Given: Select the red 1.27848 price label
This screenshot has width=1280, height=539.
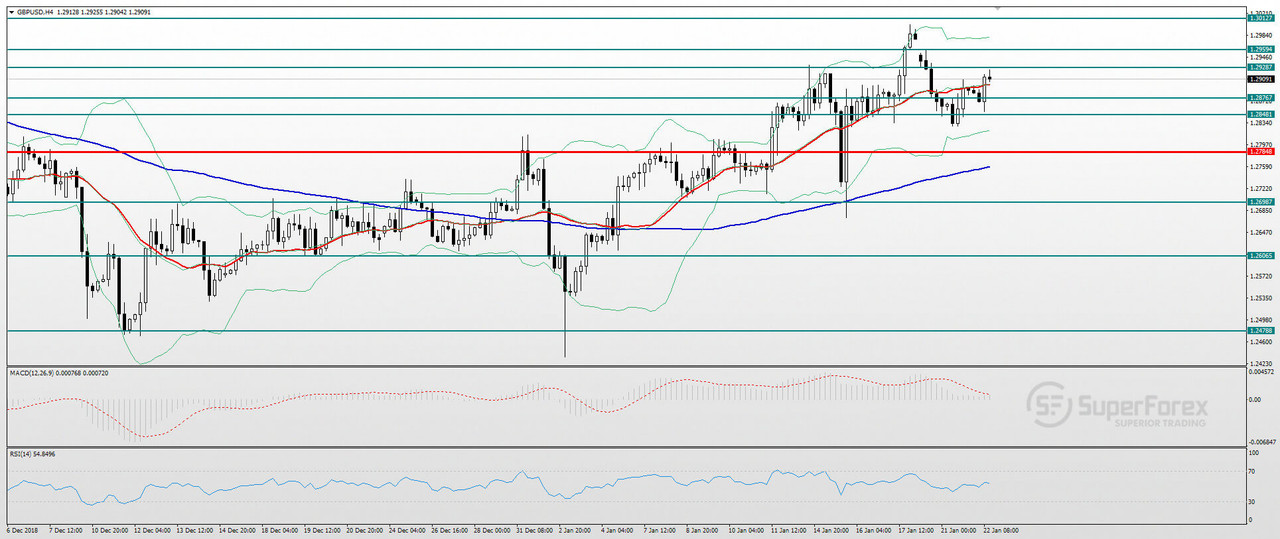Looking at the screenshot, I should click(x=1260, y=151).
